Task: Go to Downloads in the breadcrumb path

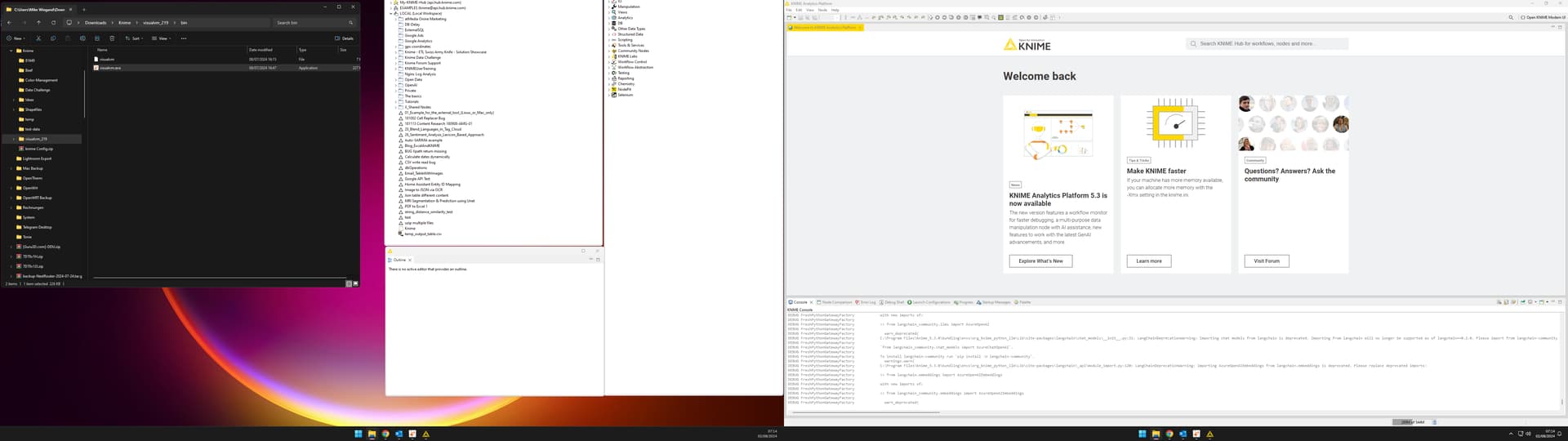Action: tap(96, 23)
